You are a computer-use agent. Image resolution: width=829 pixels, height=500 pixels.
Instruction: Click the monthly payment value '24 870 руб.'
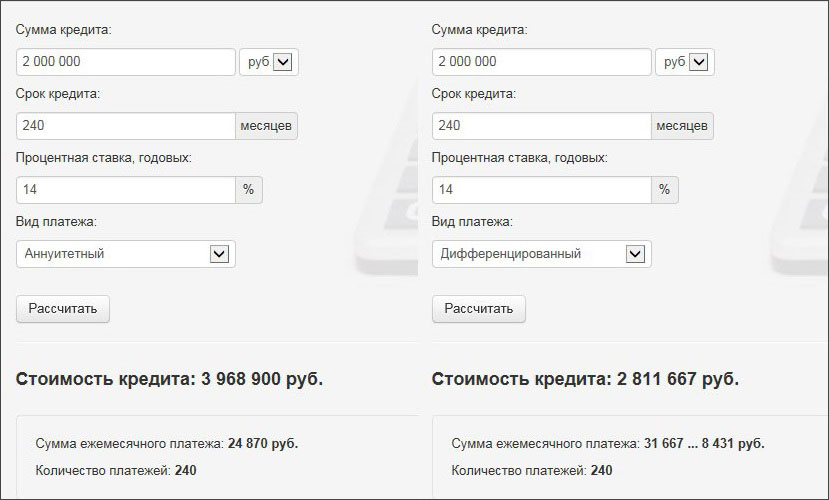[262, 443]
